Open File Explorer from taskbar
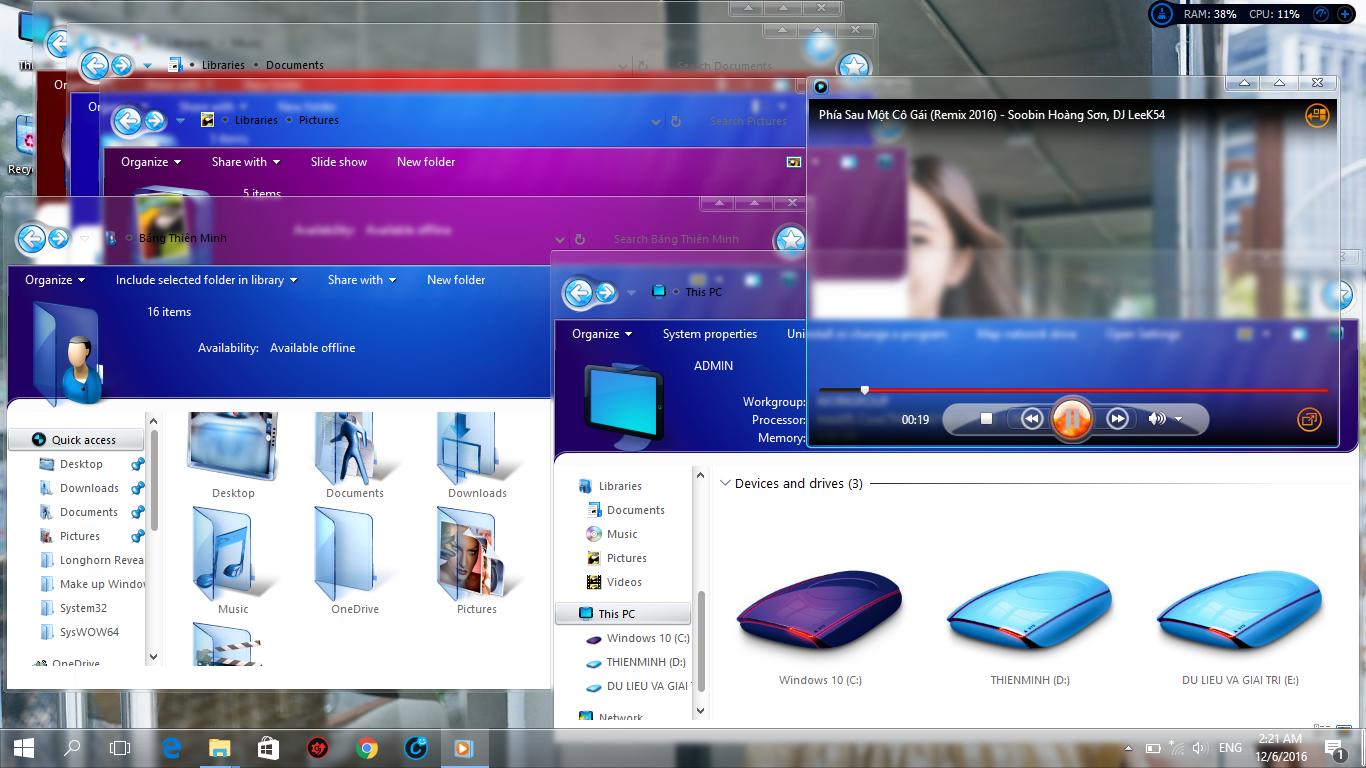Screen dimensions: 1366x768 click(x=220, y=747)
